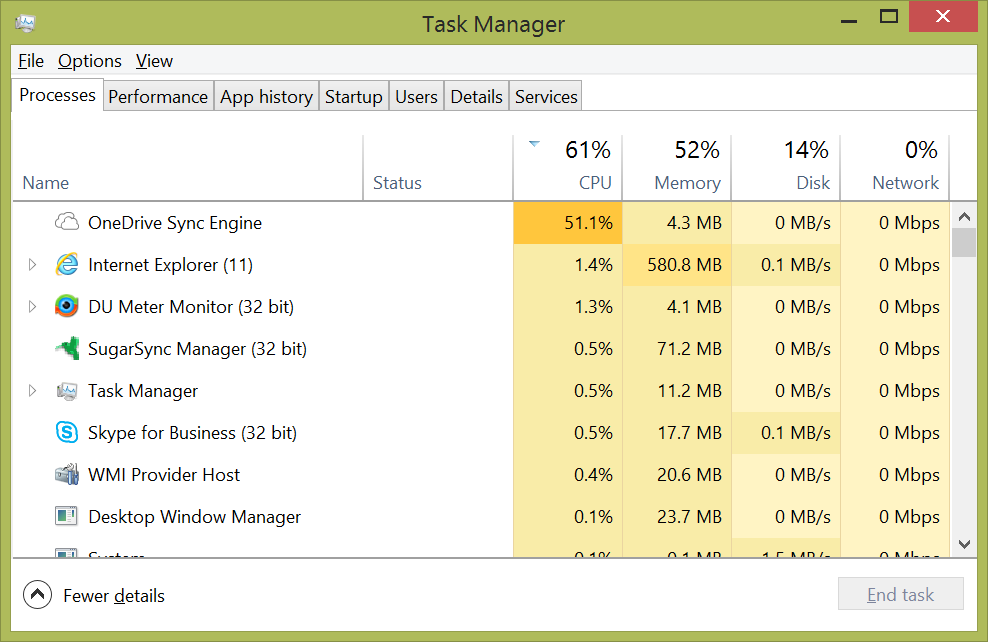
Task: Click the OneDrive Sync Engine cloud icon
Action: tap(67, 222)
